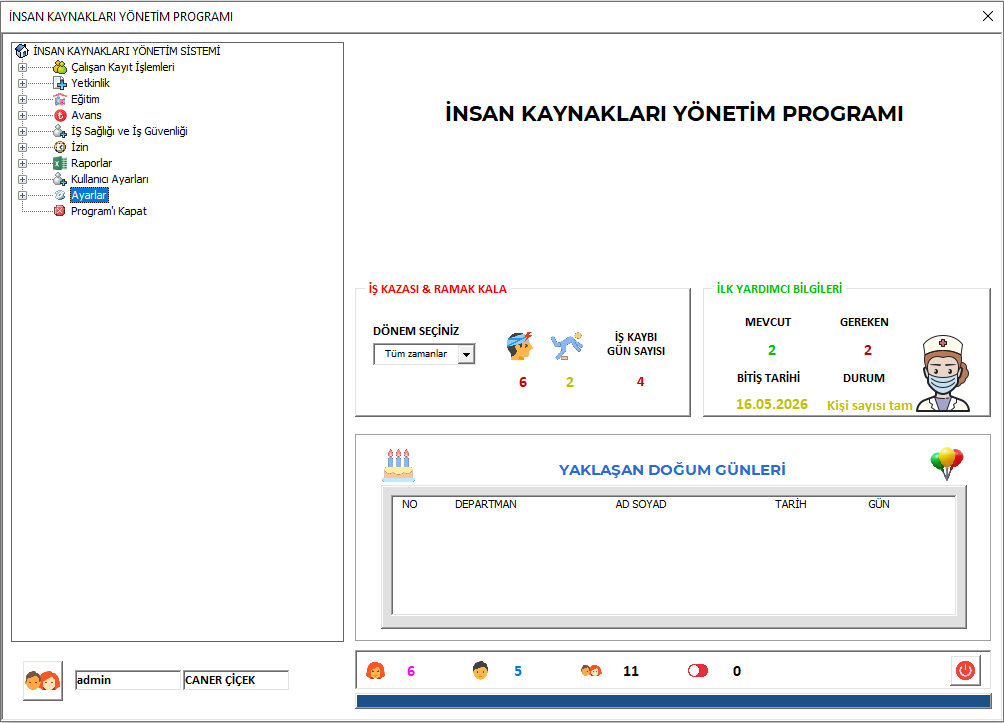Viewport: 1004px width, 723px height.
Task: Expand the Avans tree node
Action: coord(22,115)
